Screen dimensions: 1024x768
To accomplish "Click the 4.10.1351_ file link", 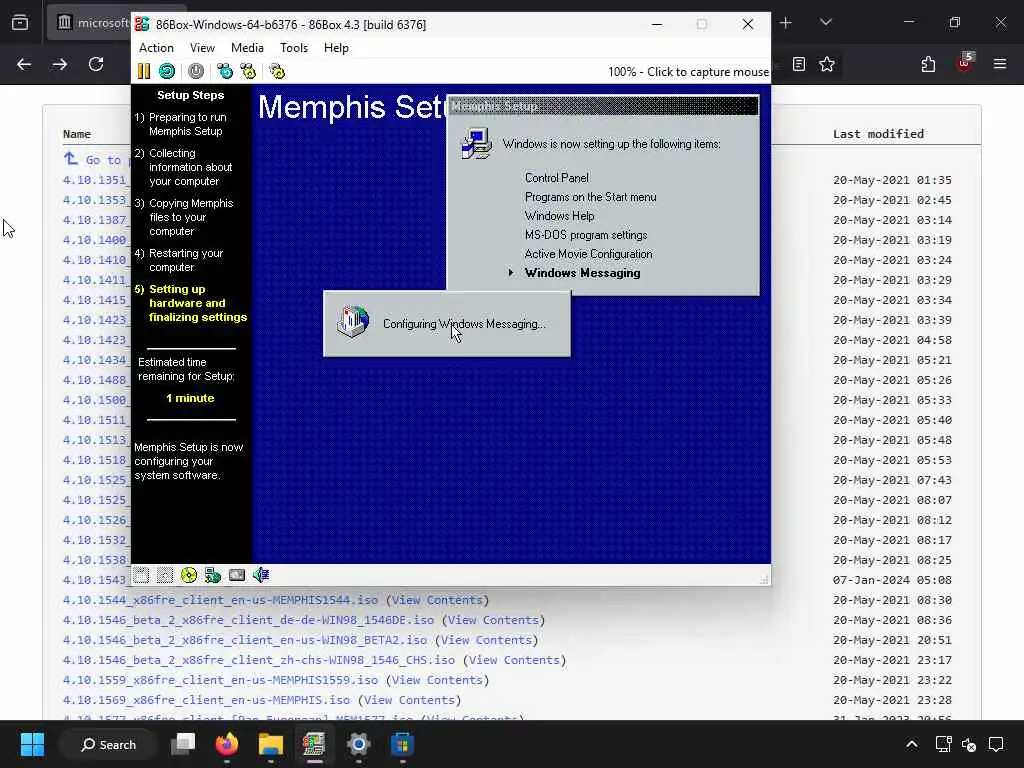I will tap(96, 180).
